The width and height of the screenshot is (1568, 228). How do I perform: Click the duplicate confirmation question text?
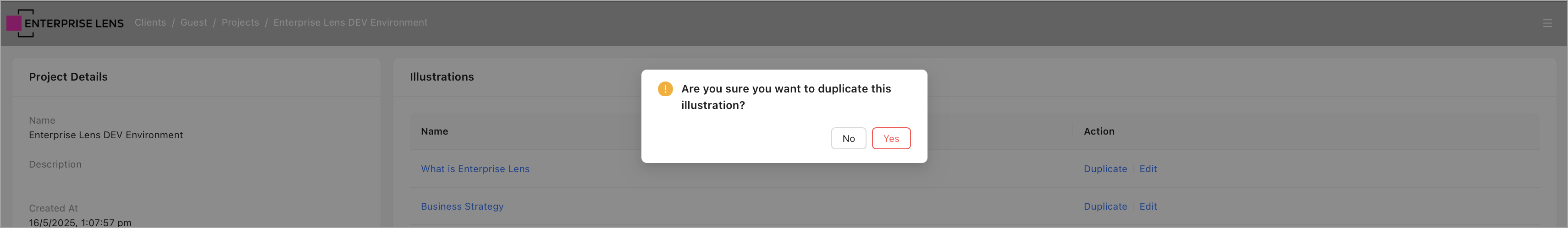785,97
